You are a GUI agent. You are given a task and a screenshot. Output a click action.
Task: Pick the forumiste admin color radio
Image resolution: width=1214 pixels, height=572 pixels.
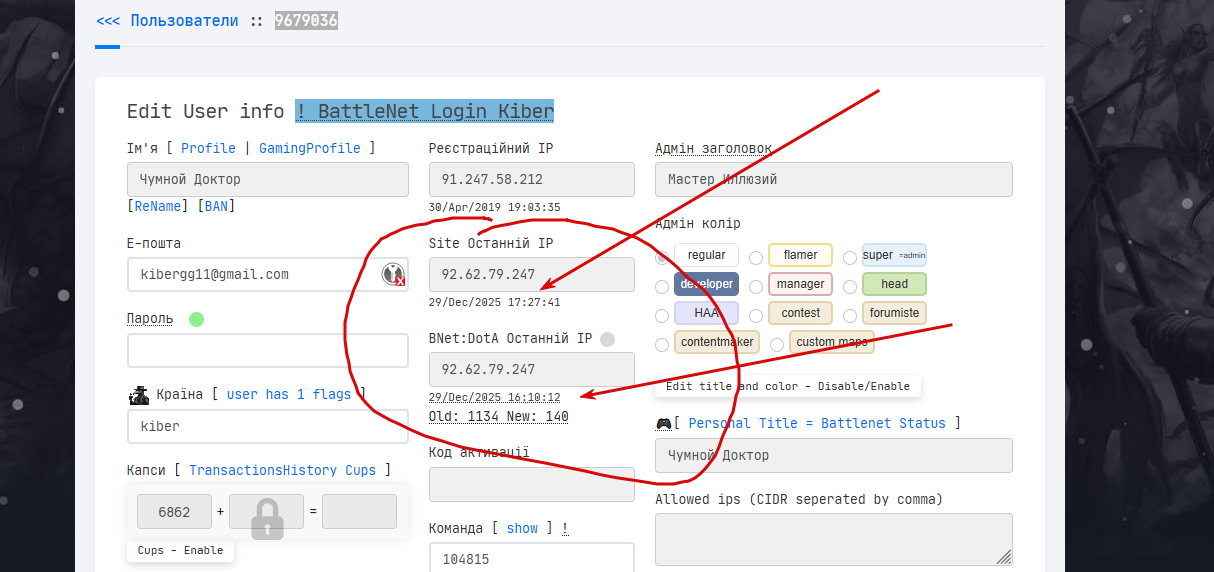(850, 315)
